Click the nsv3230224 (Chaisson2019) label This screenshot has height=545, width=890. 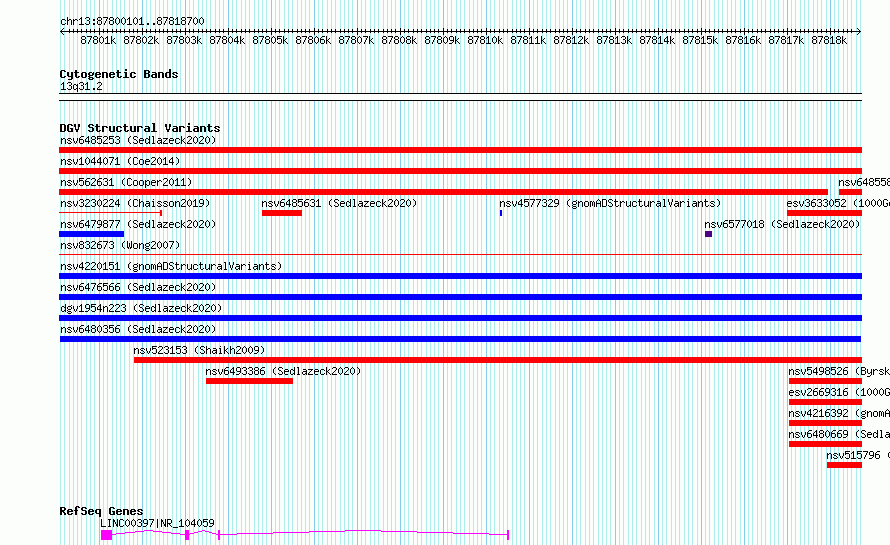pos(135,203)
